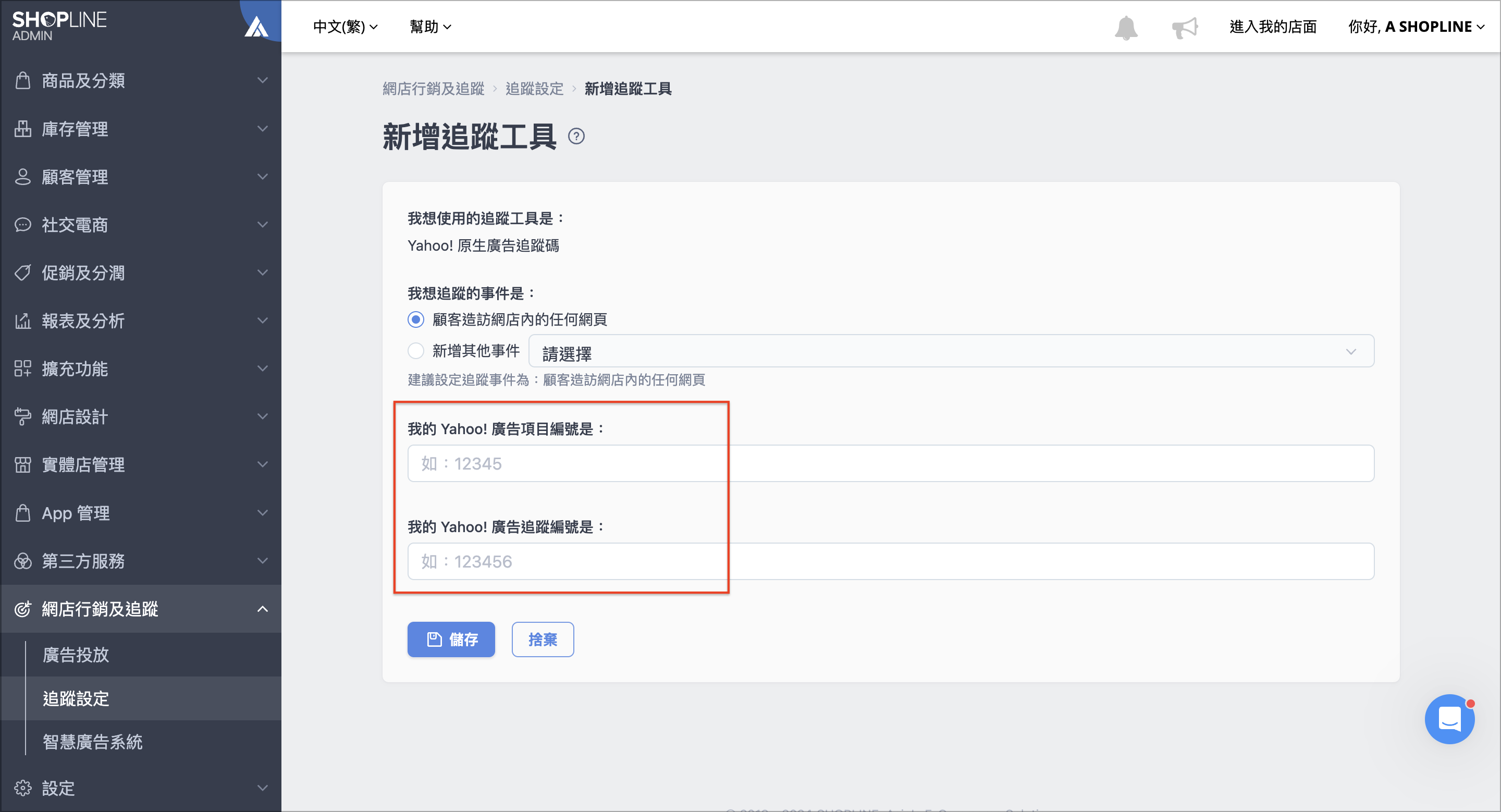Select 顧客造訪網店內的任何網頁 radio option
Screen dimensions: 1501x812
pyautogui.click(x=415, y=319)
